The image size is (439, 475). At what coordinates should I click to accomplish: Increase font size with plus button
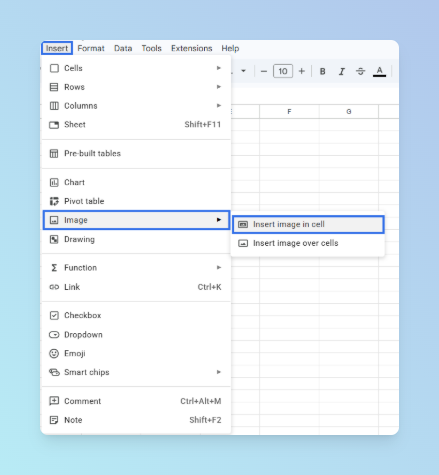pyautogui.click(x=302, y=71)
